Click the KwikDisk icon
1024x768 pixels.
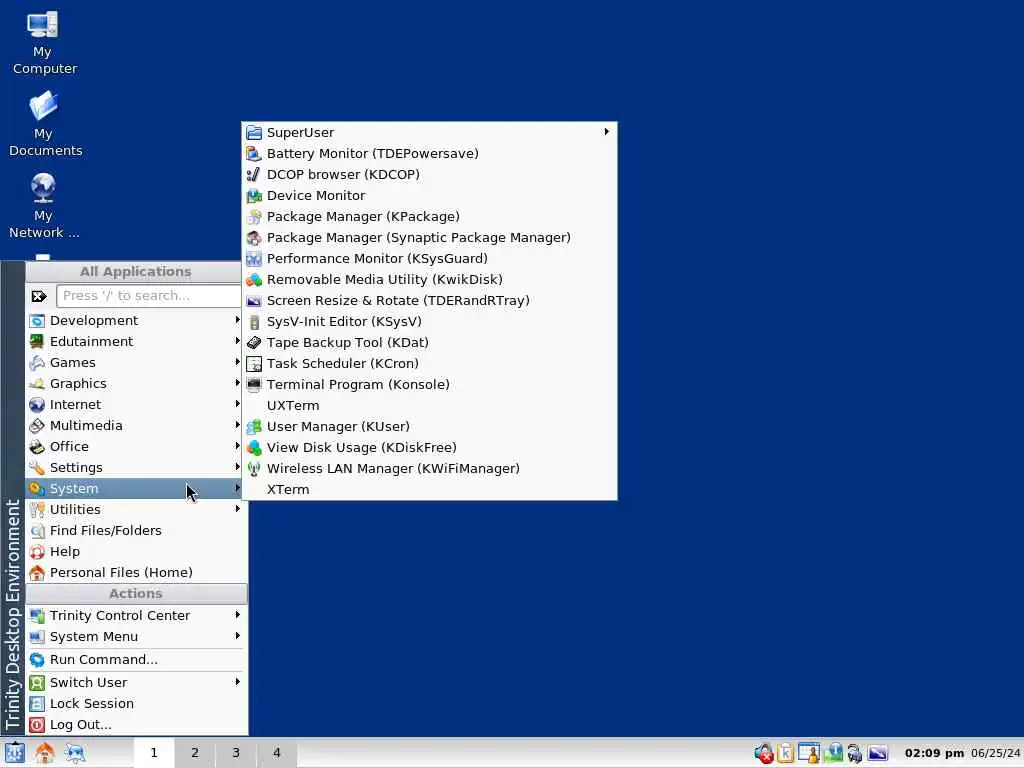point(254,280)
